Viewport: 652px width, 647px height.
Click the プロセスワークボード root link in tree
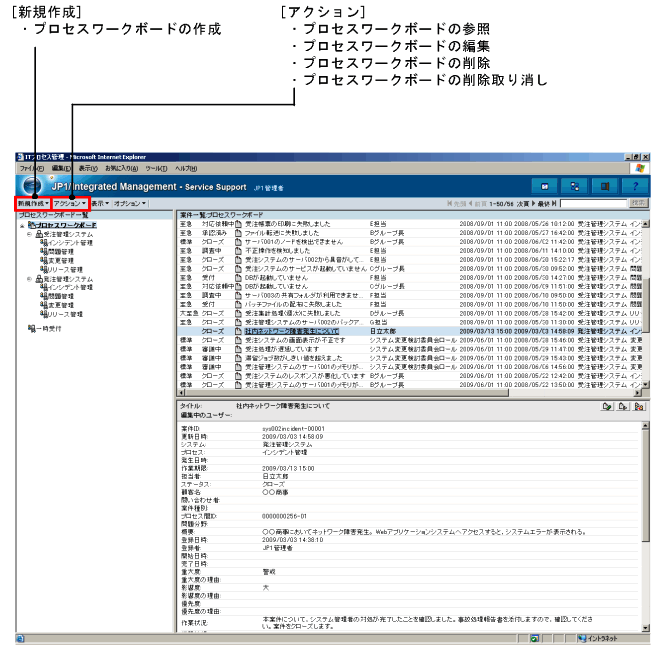67,225
